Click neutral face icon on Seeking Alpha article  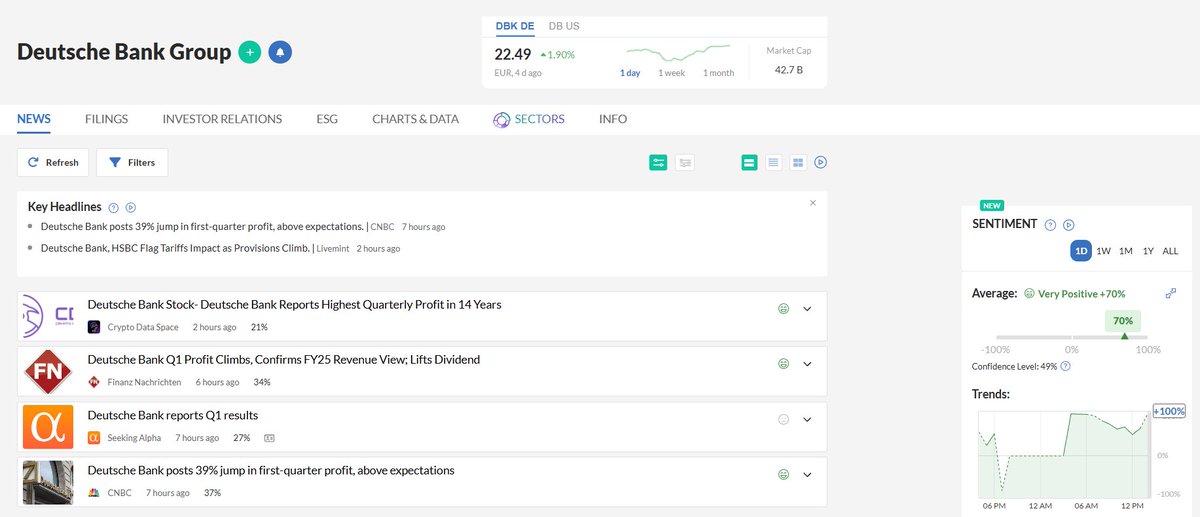click(x=784, y=419)
